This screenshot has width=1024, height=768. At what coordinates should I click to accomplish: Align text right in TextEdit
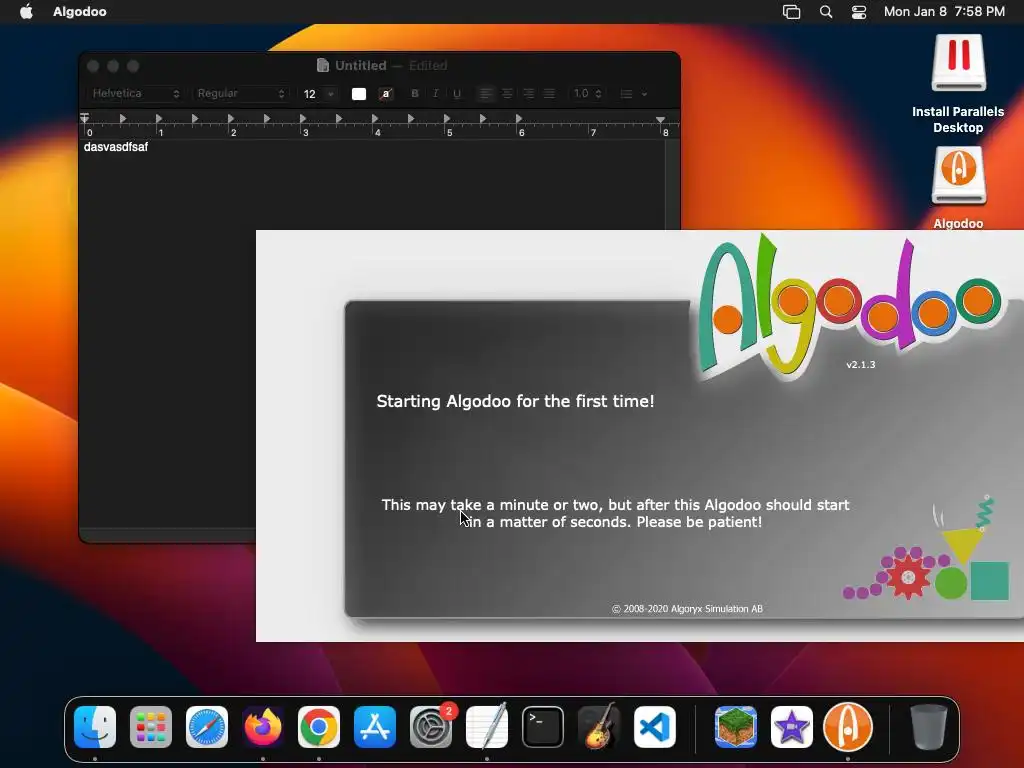pos(528,93)
